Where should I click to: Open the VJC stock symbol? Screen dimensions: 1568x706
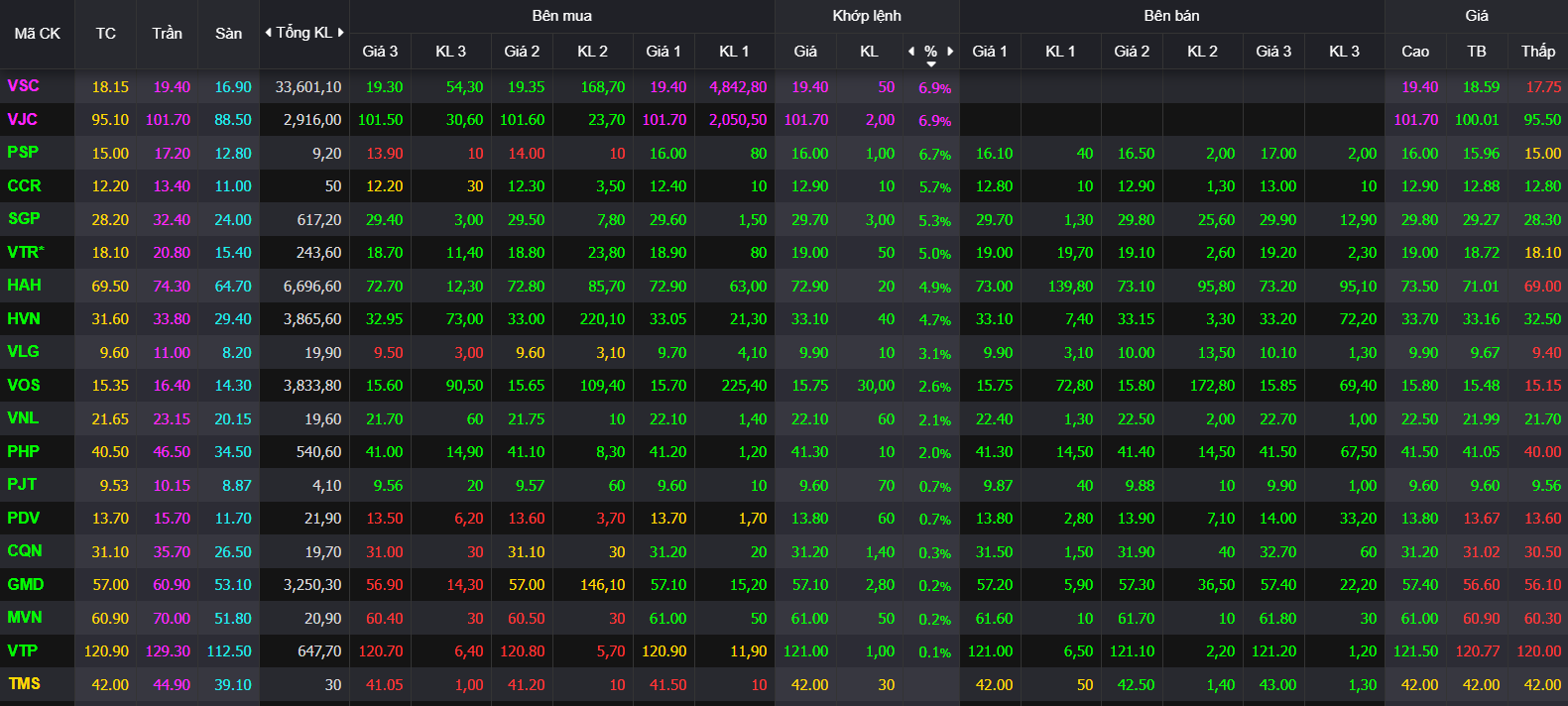pyautogui.click(x=22, y=119)
